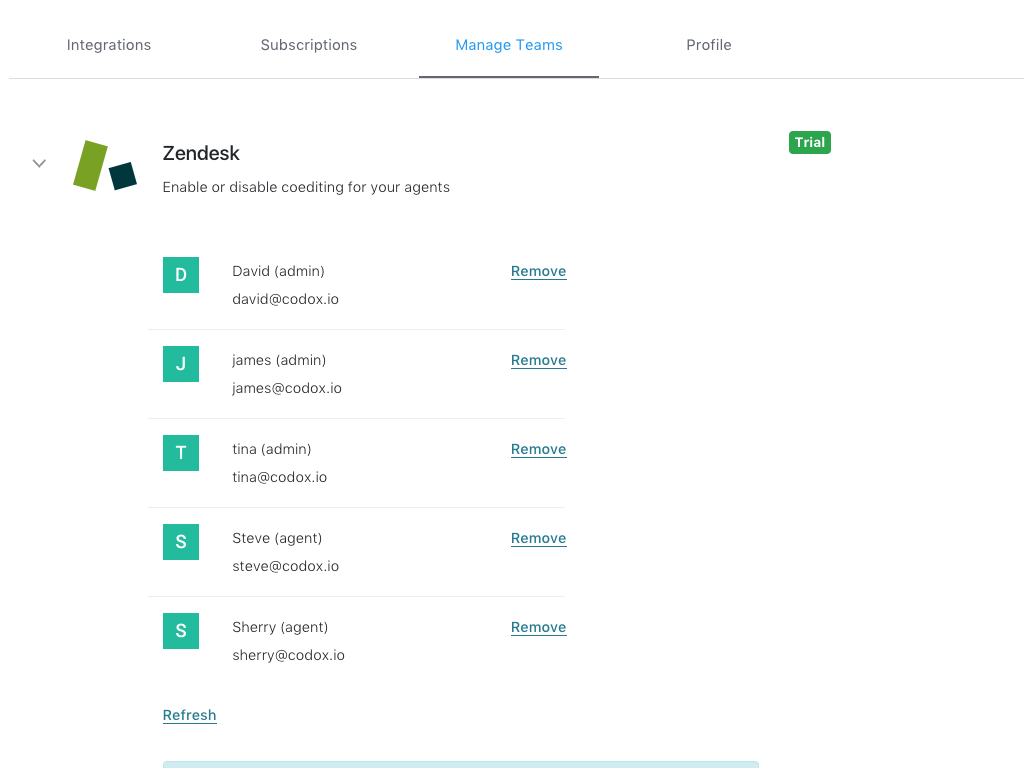Click the Zendesk logo icon
Viewport: 1024px width, 768px height.
pos(105,166)
